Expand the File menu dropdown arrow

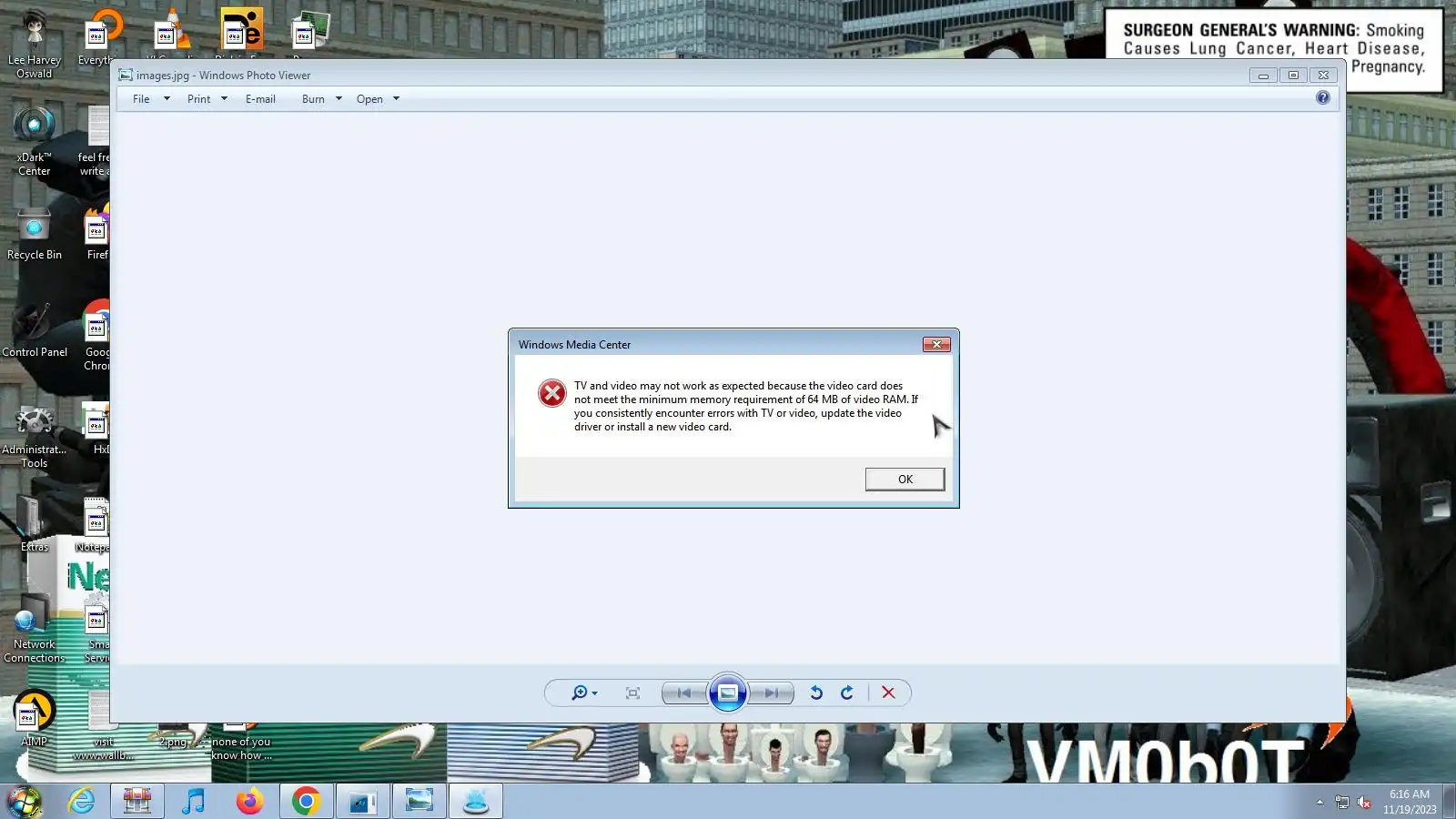coord(167,99)
